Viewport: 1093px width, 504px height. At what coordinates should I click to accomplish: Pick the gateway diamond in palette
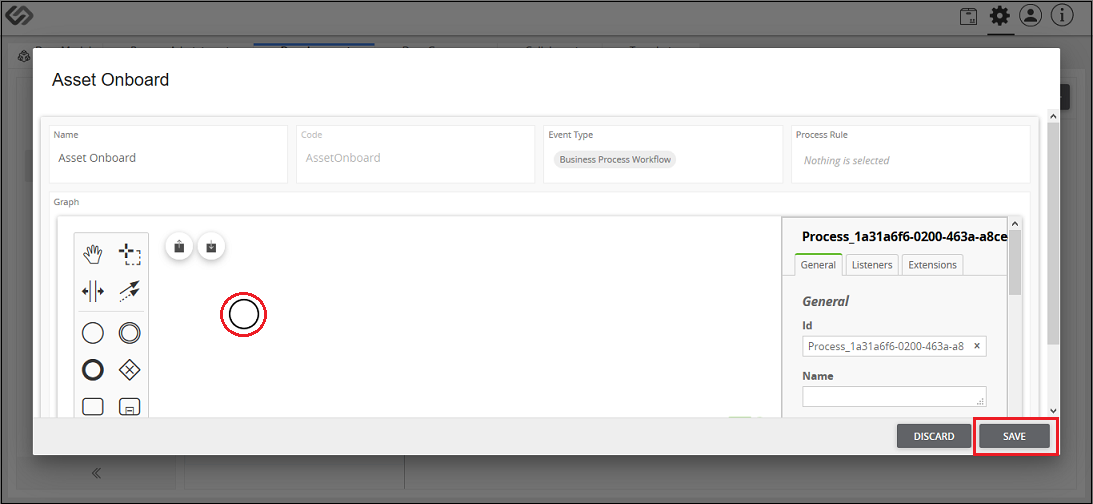(x=129, y=370)
